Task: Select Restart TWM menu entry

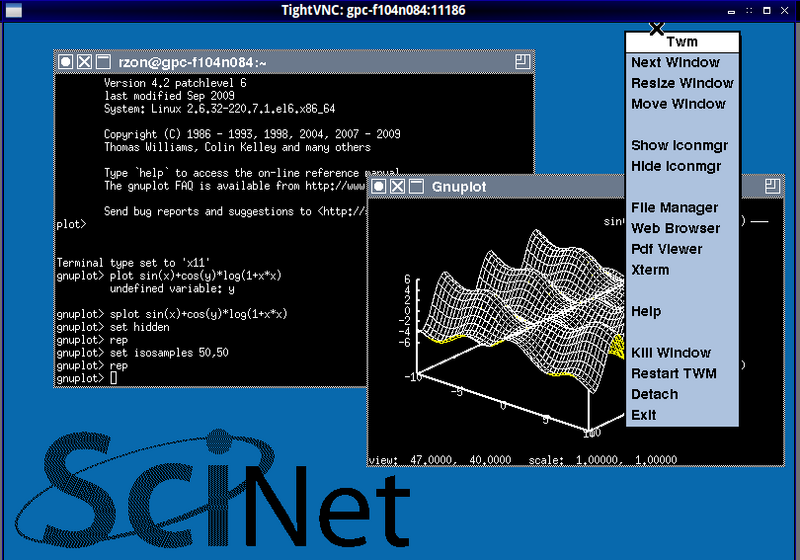Action: (x=682, y=374)
